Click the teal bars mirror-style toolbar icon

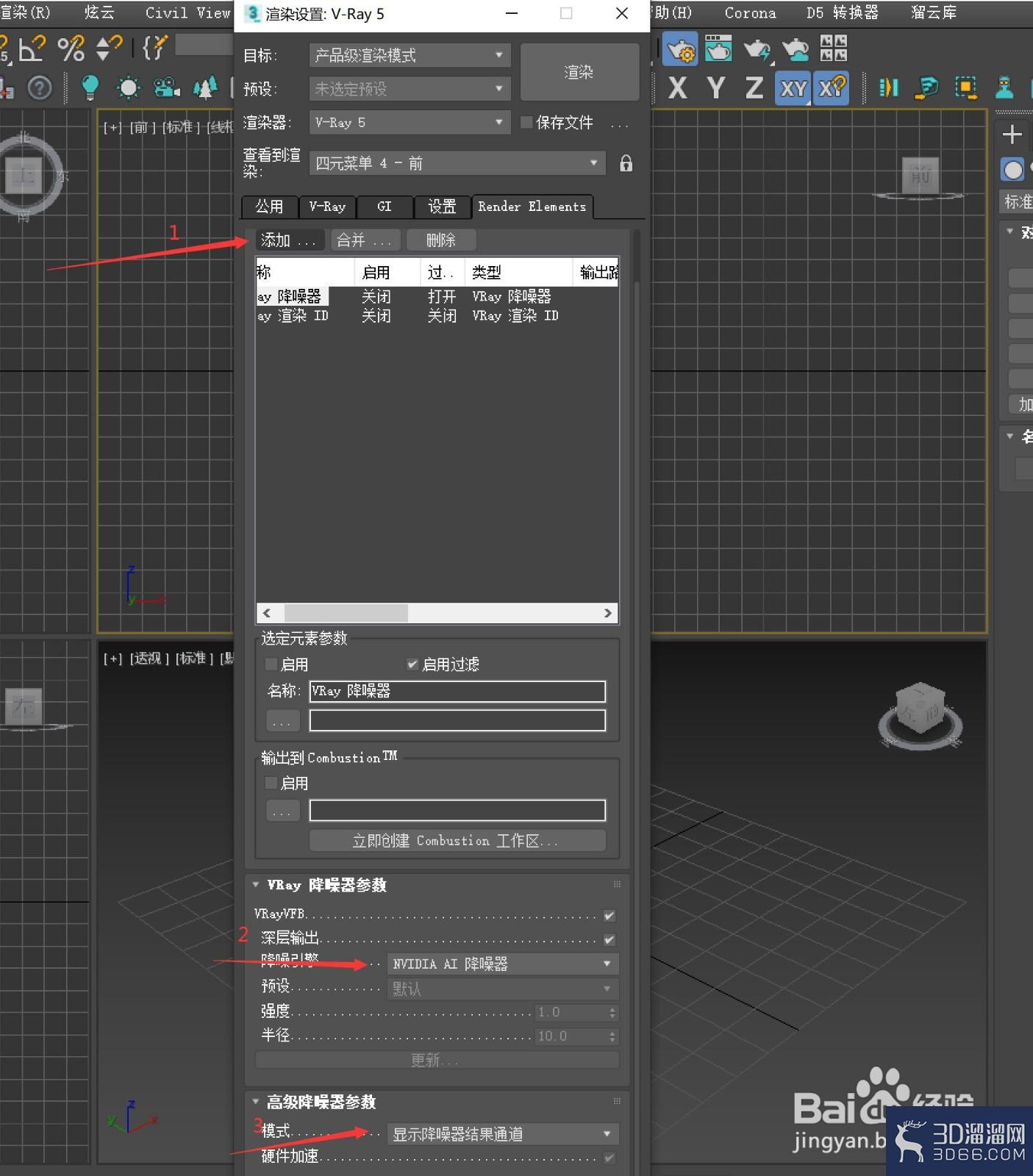pyautogui.click(x=889, y=88)
